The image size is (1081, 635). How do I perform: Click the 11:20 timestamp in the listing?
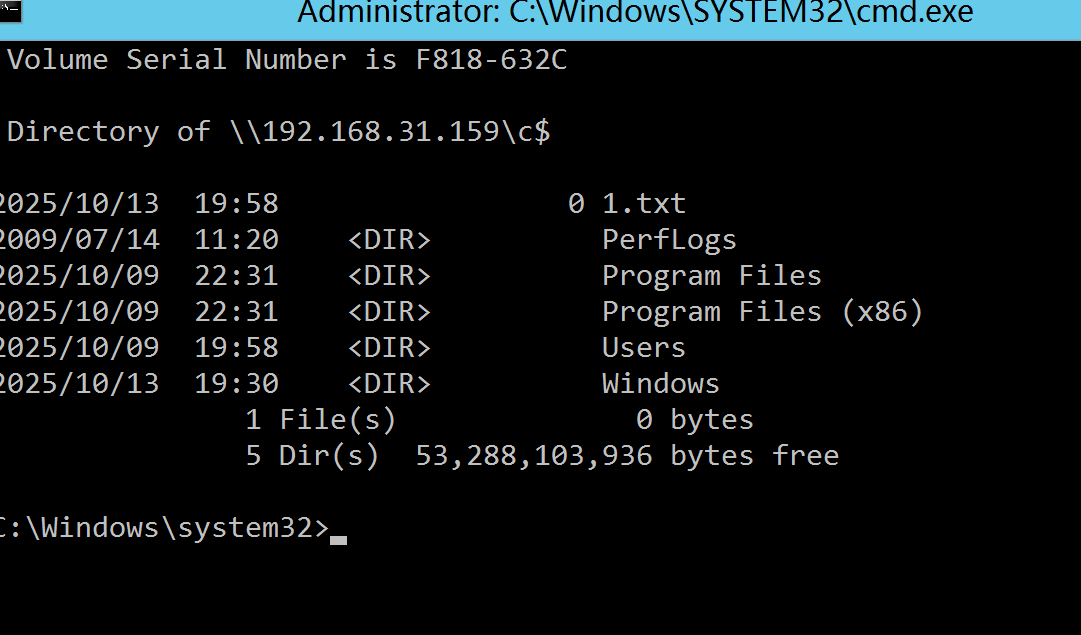[236, 240]
